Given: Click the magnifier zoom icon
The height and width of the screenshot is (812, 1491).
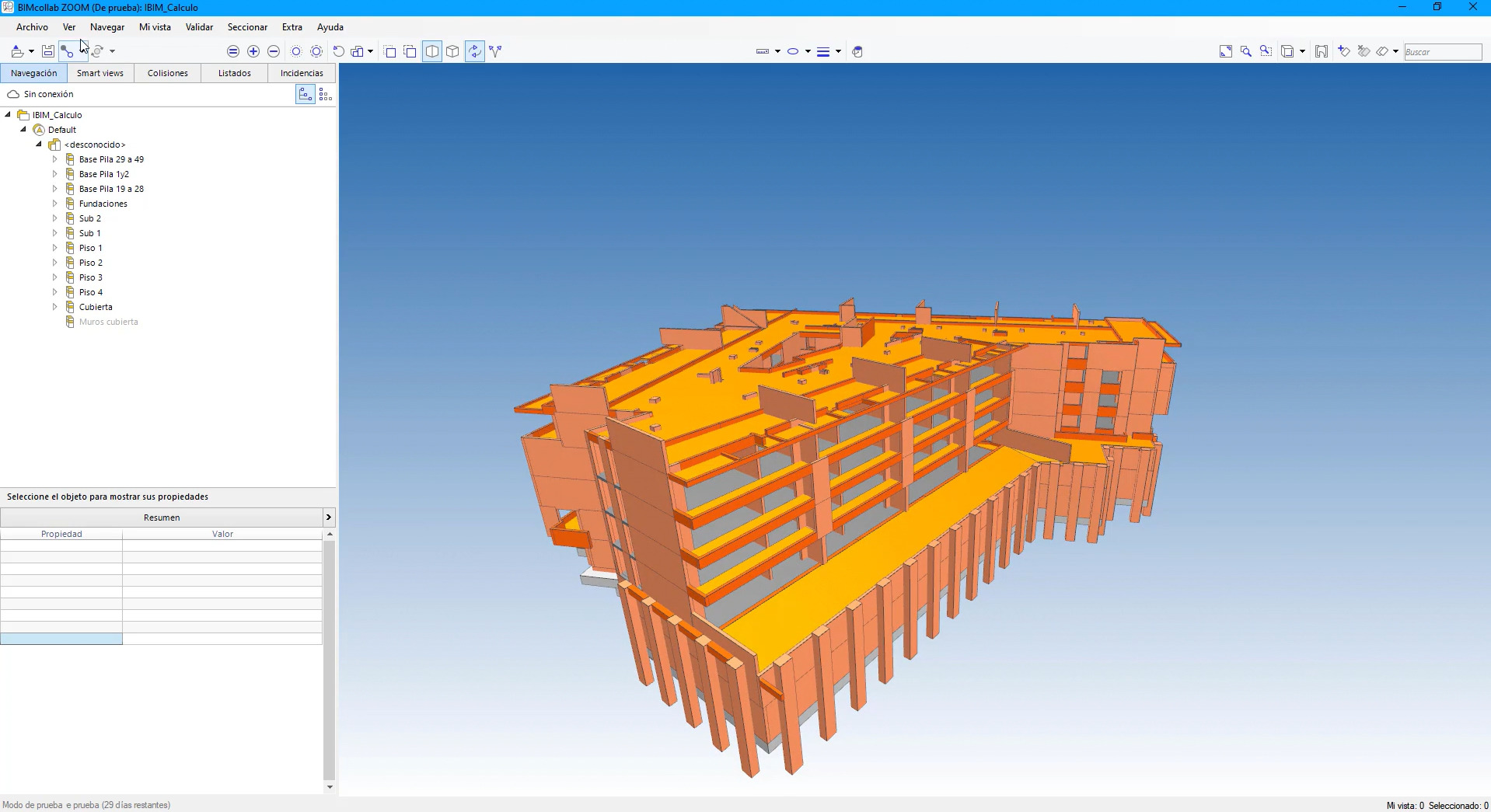Looking at the screenshot, I should coord(1246,51).
